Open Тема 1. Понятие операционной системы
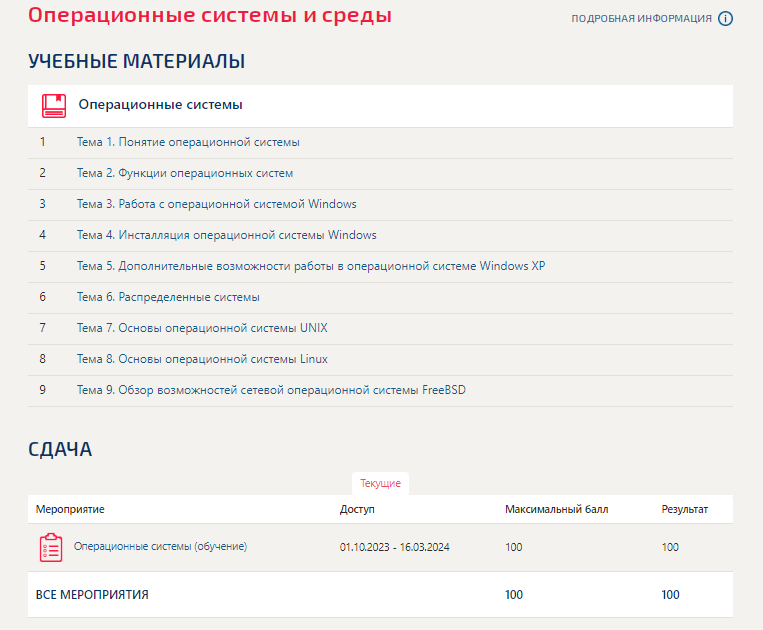 click(x=188, y=142)
